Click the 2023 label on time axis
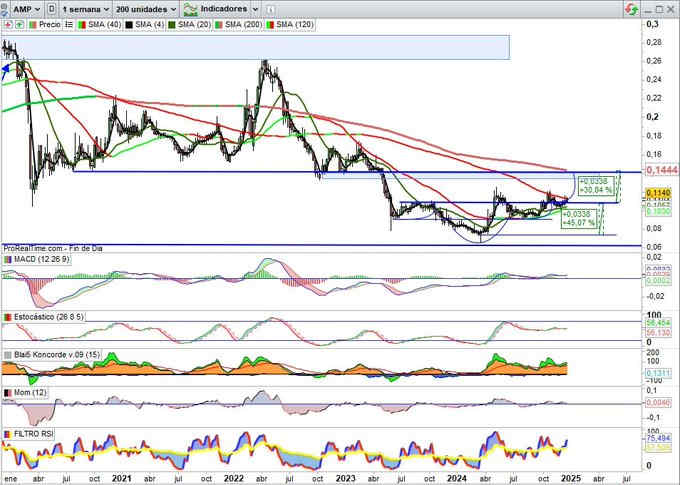 click(x=346, y=478)
